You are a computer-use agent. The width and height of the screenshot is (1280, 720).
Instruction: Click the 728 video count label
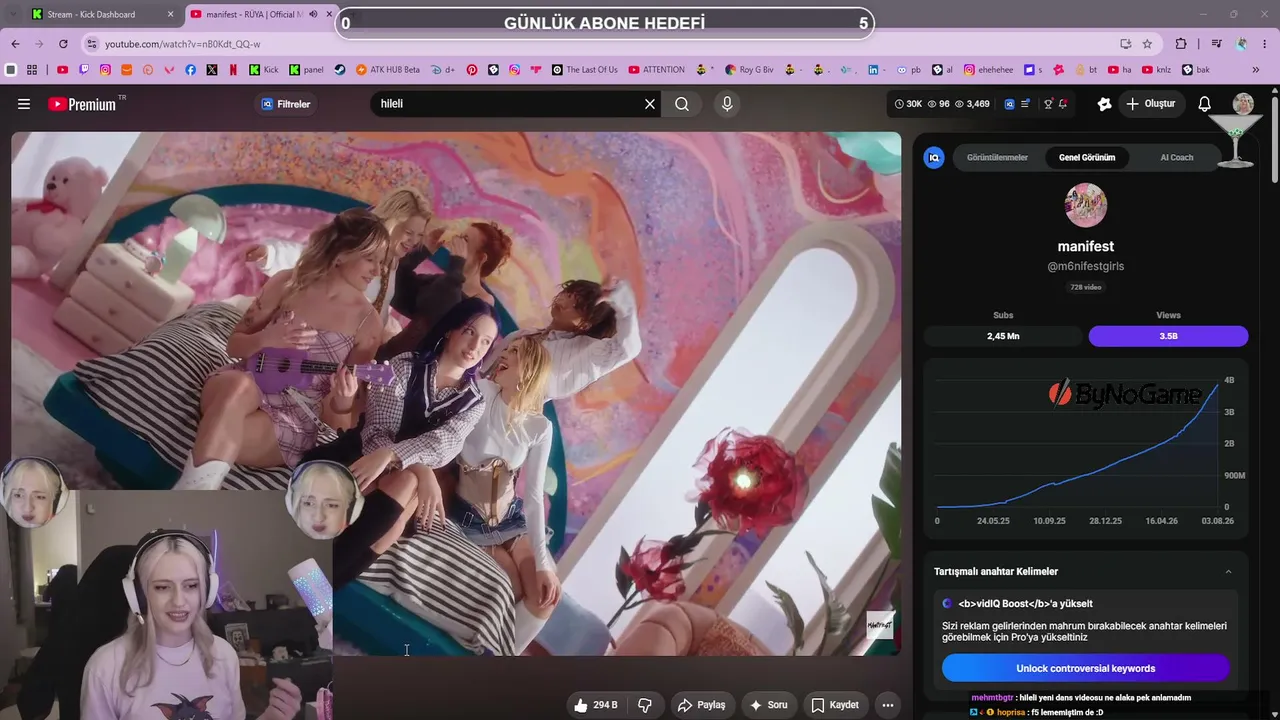1086,287
